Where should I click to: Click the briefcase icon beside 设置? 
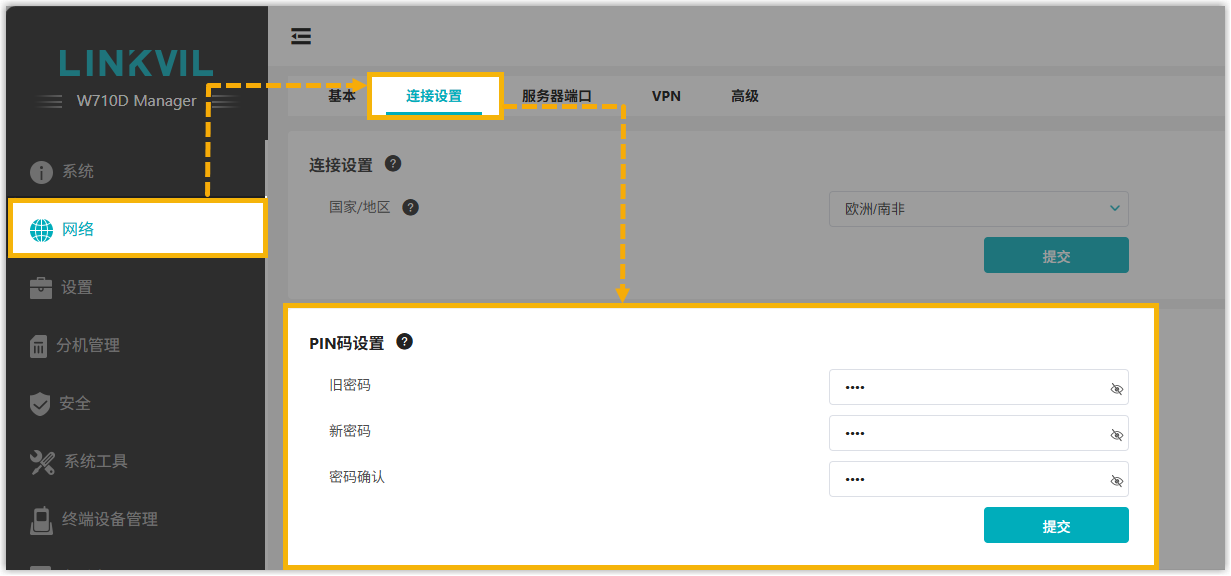[41, 288]
